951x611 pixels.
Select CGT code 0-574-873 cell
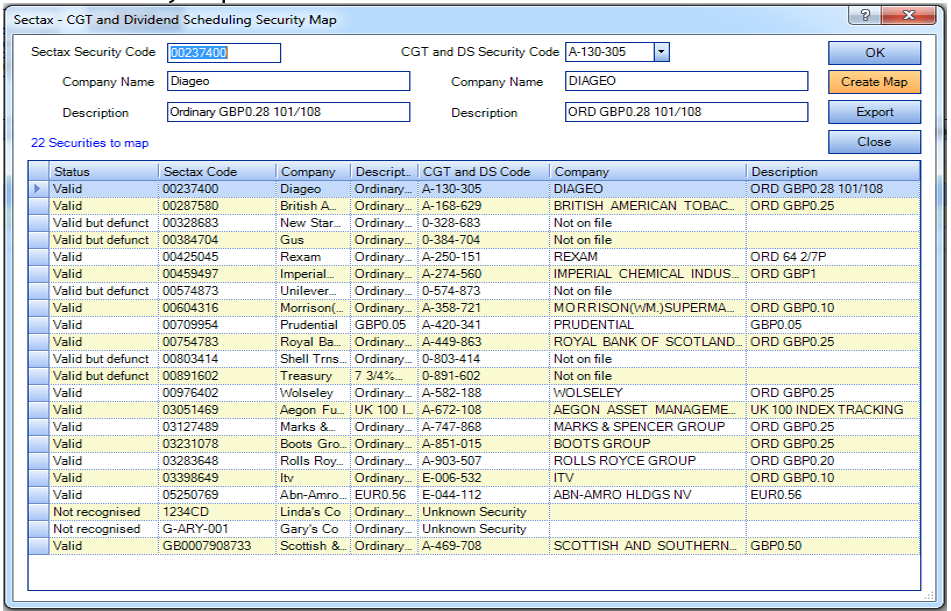tap(484, 291)
